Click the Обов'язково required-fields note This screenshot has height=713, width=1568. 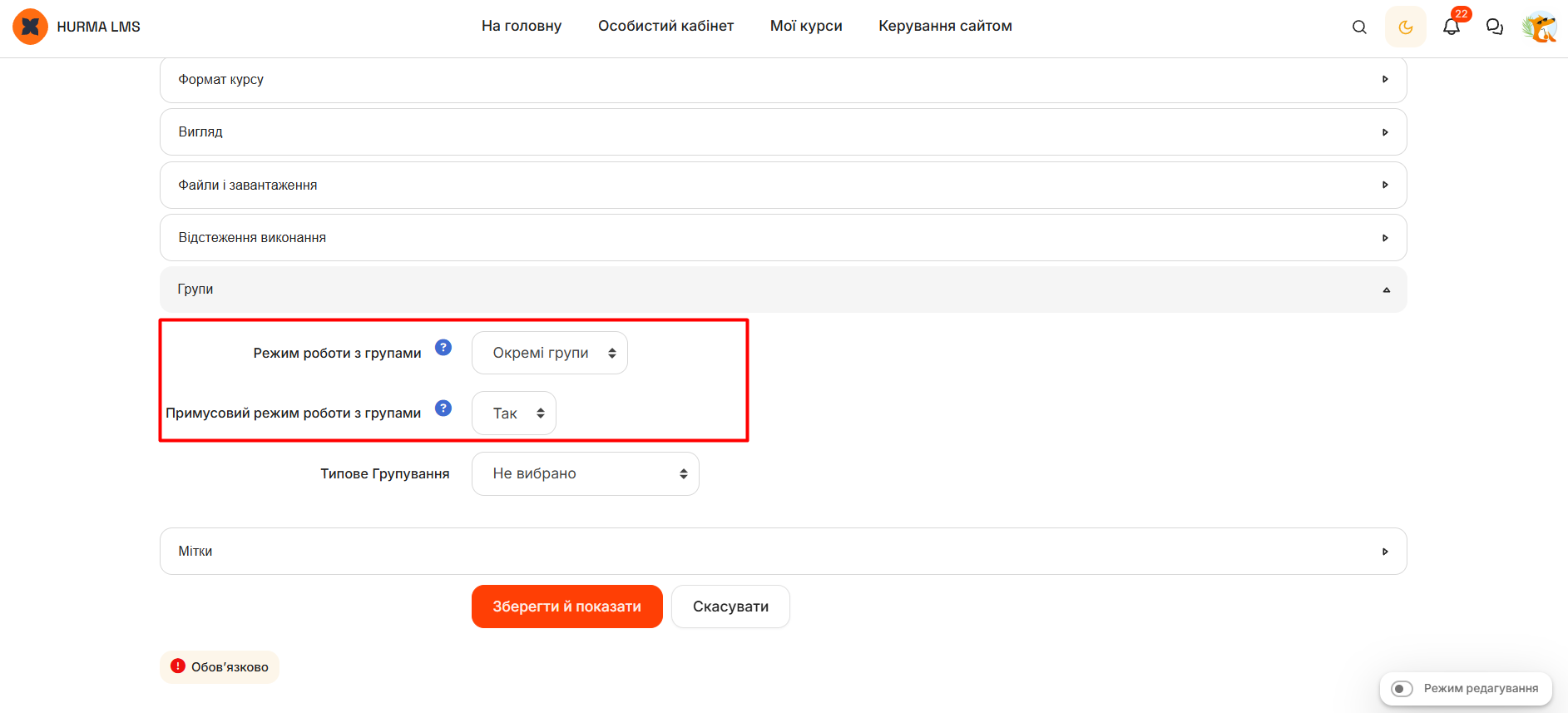(220, 667)
